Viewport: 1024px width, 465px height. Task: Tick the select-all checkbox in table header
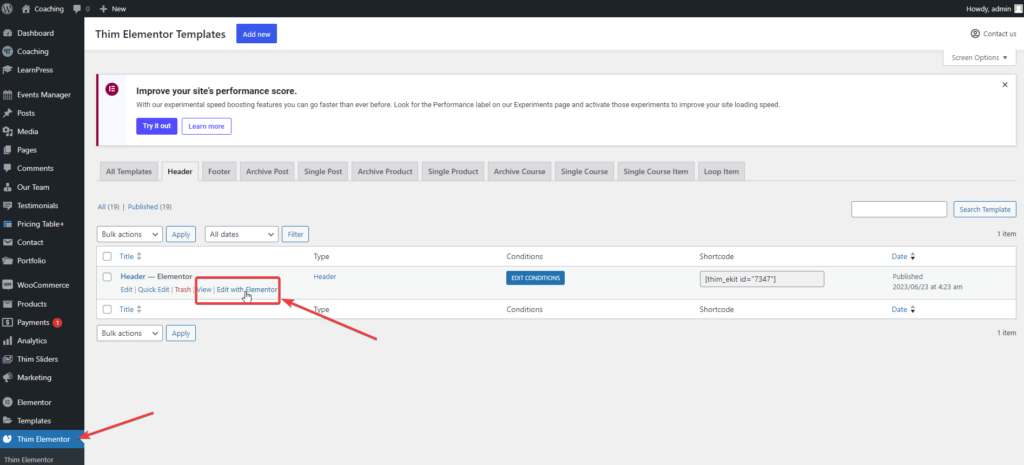107,257
